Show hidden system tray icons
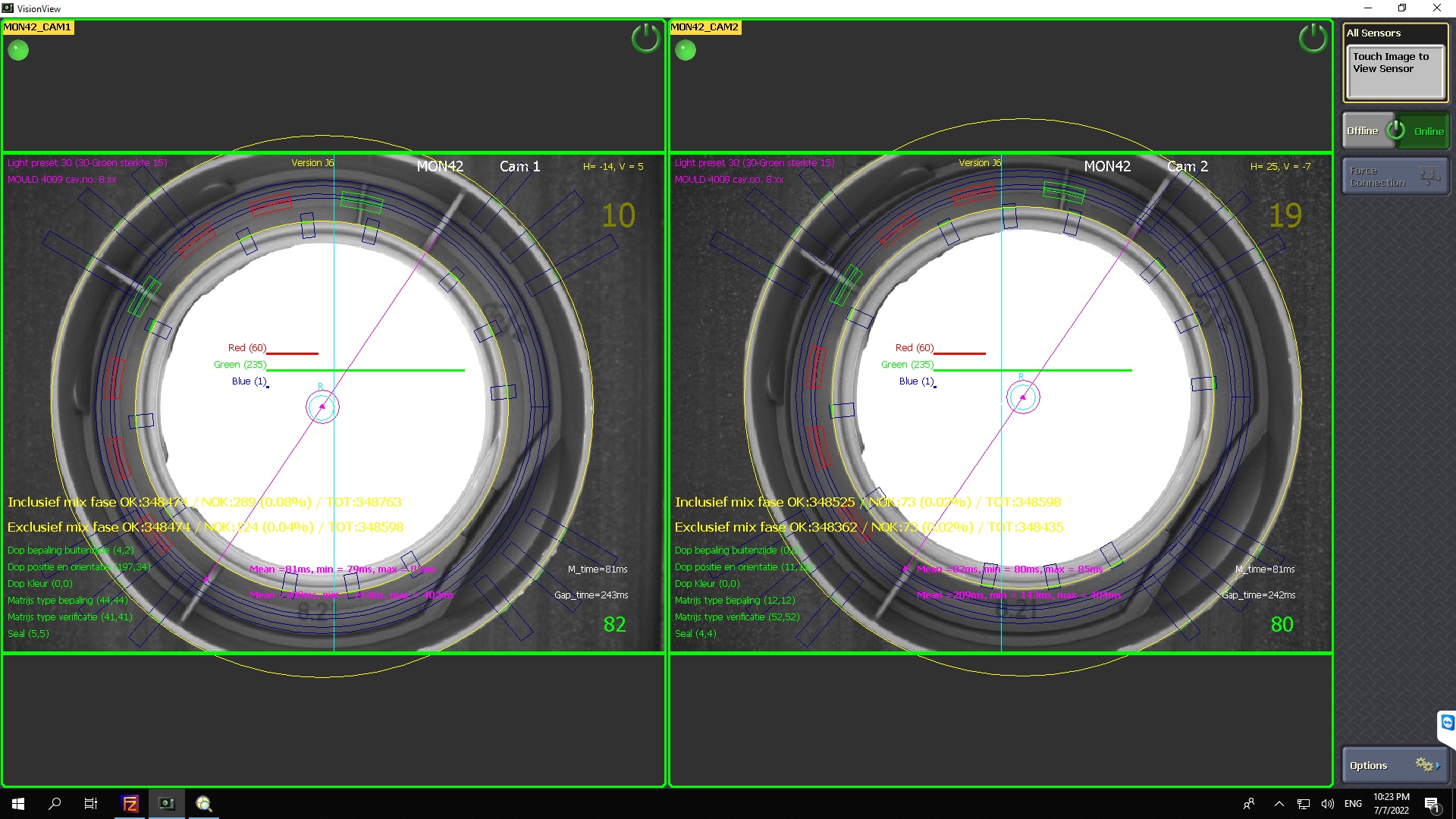The image size is (1456, 819). (x=1279, y=804)
